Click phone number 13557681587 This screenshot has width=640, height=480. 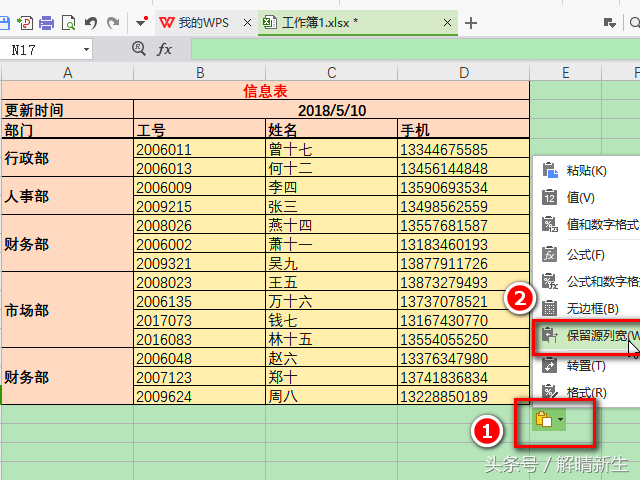coord(463,225)
